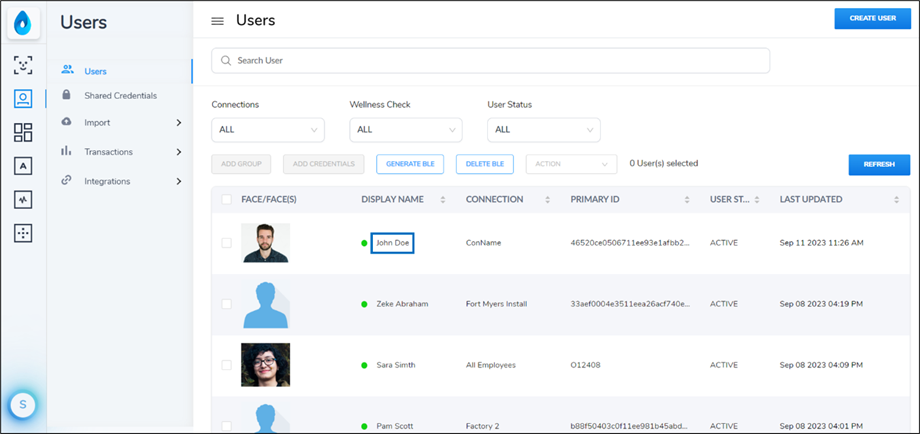Viewport: 920px width, 434px height.
Task: Toggle the hamburger menu icon
Action: point(218,21)
